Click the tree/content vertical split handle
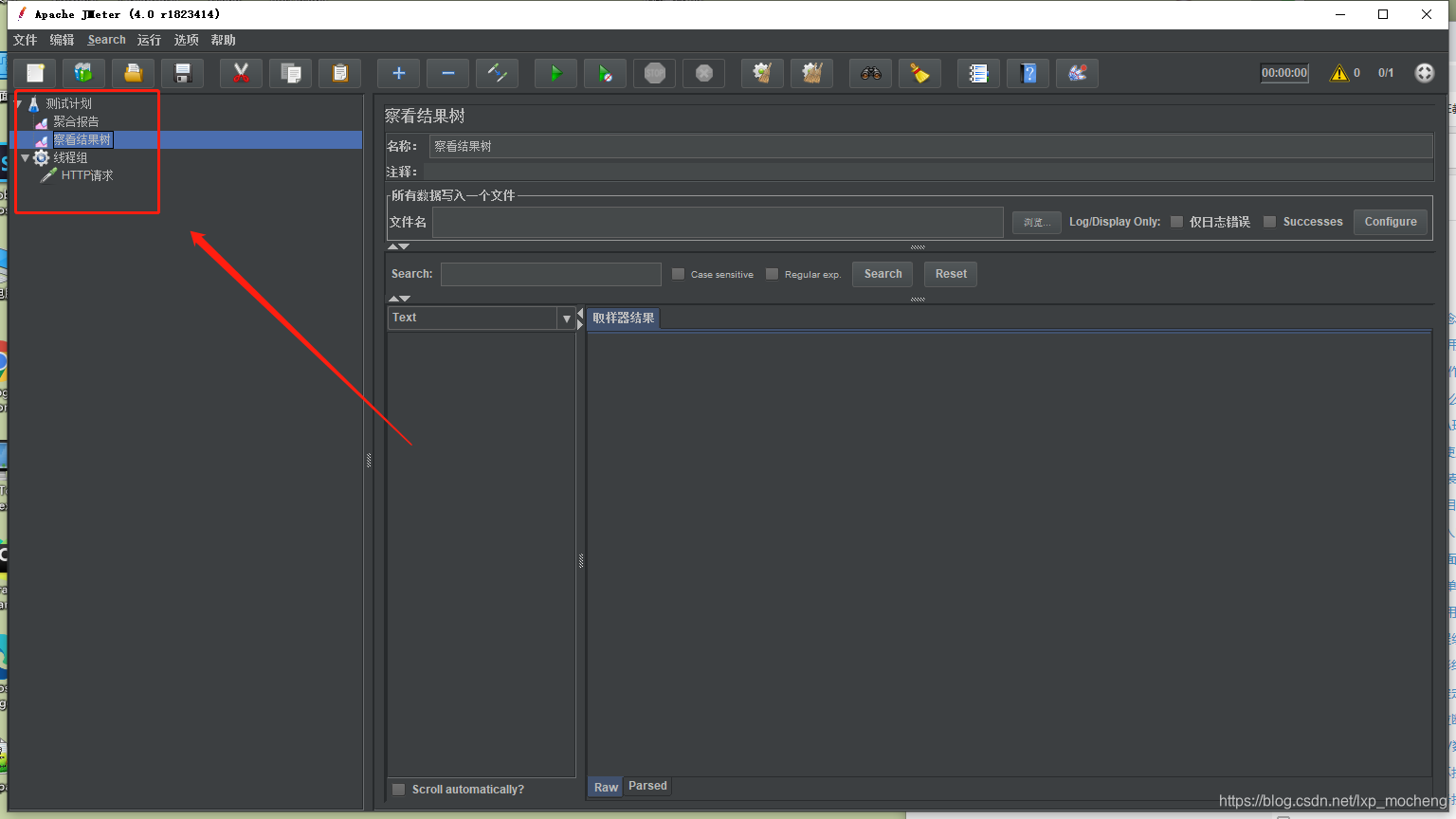This screenshot has width=1456, height=819. pos(369,461)
